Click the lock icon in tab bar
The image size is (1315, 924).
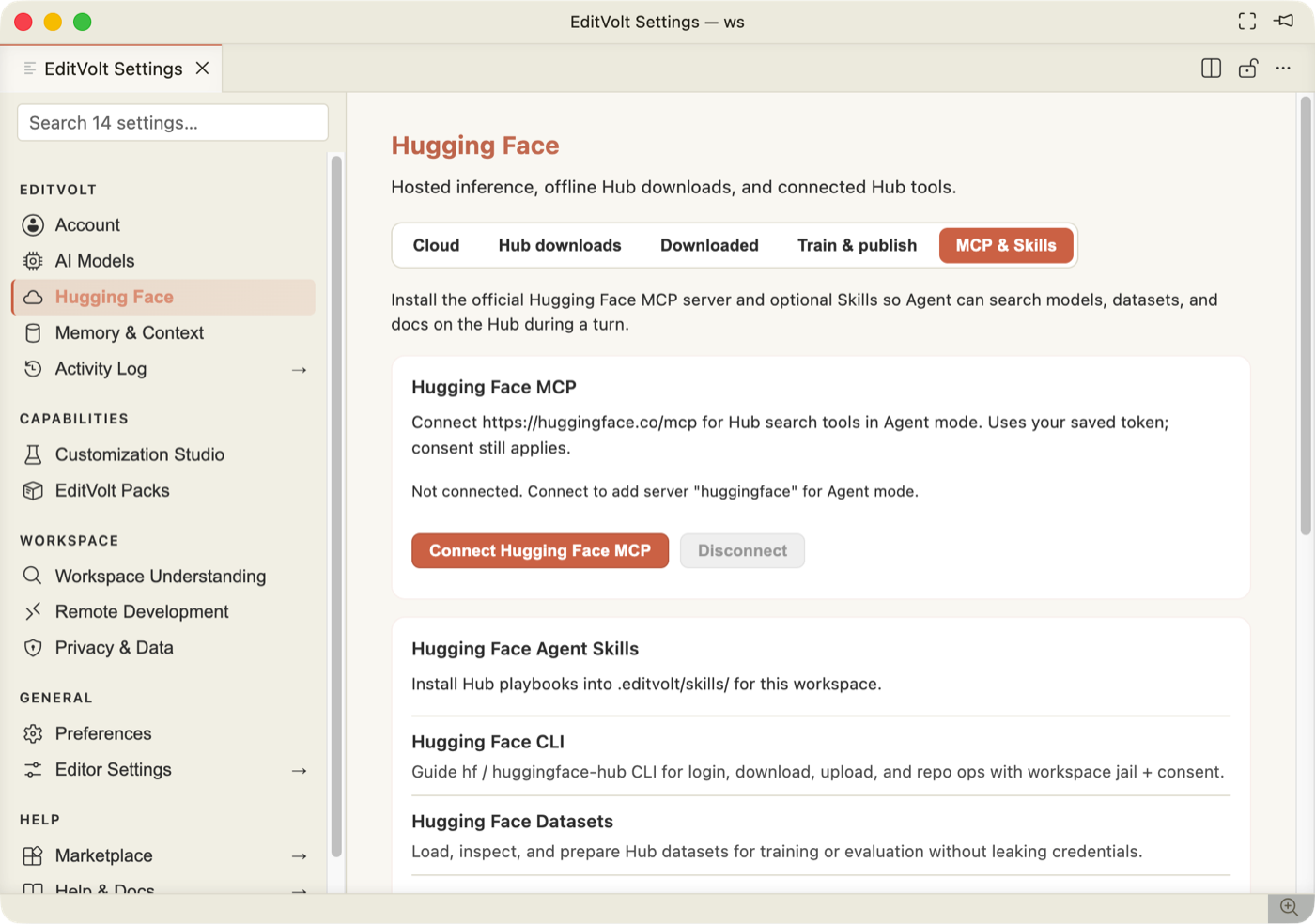(x=1248, y=69)
